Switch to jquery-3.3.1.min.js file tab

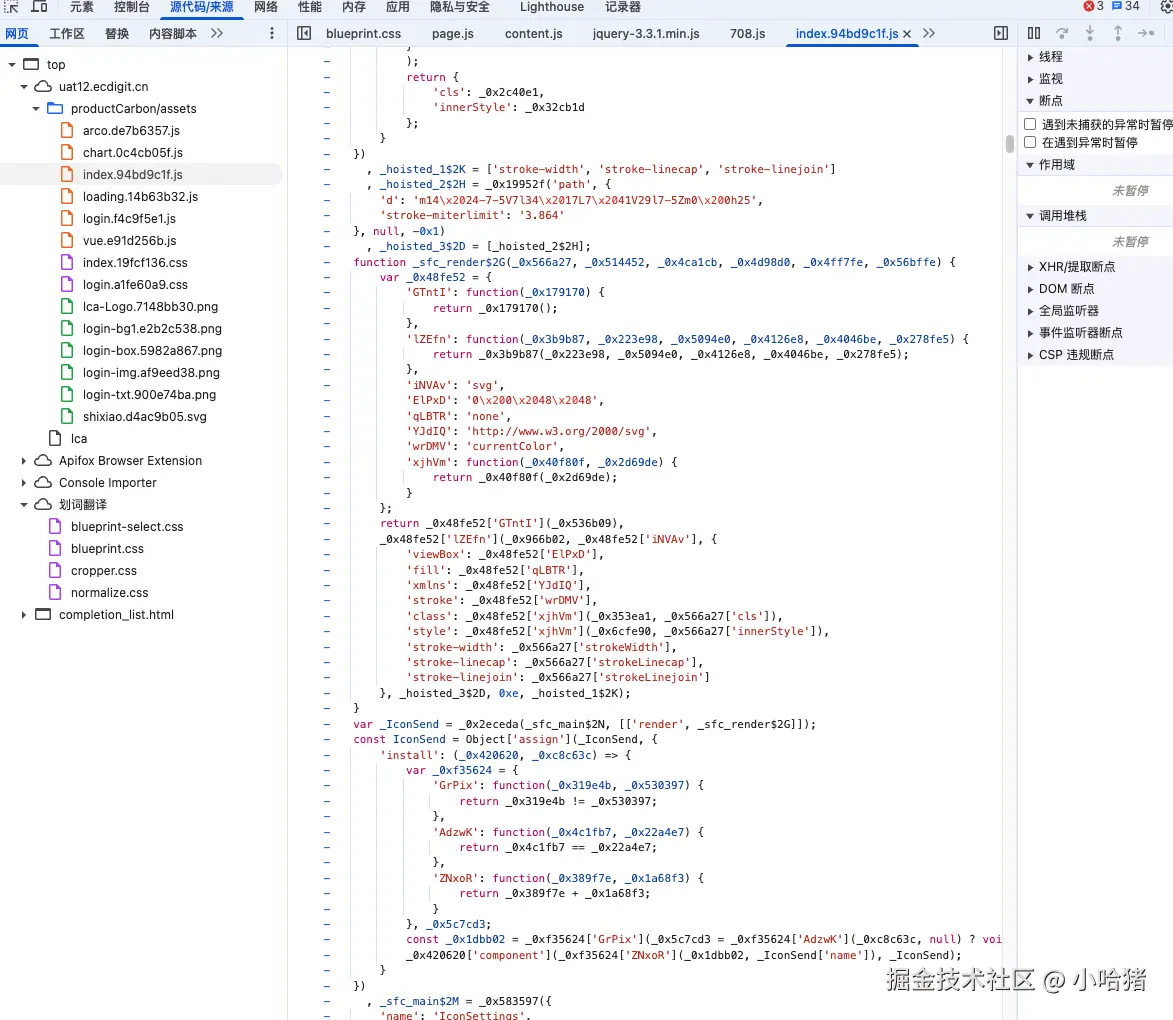[646, 34]
